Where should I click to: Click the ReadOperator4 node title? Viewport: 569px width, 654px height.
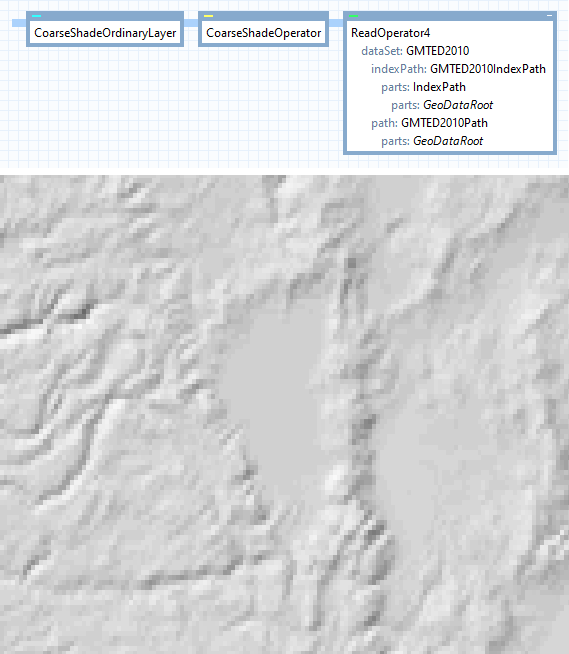click(390, 33)
